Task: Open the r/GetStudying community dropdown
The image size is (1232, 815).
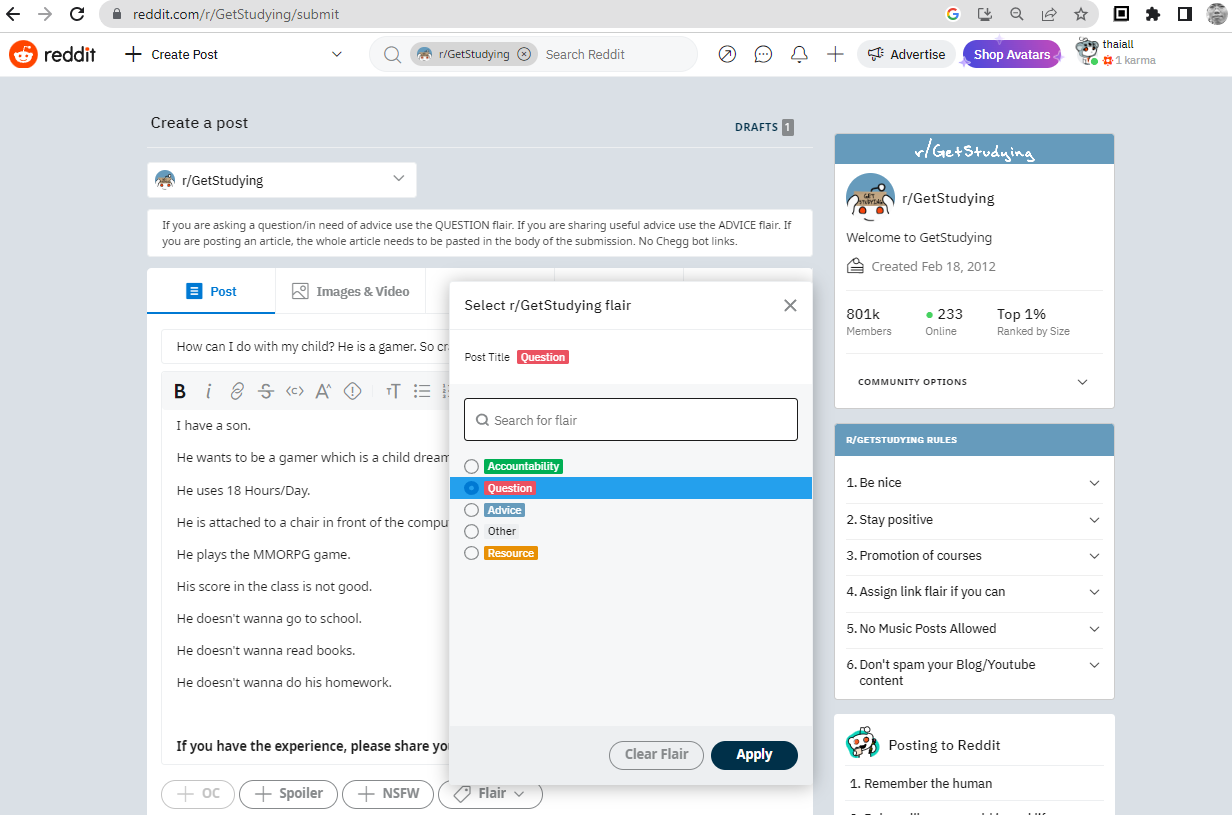Action: [x=282, y=181]
